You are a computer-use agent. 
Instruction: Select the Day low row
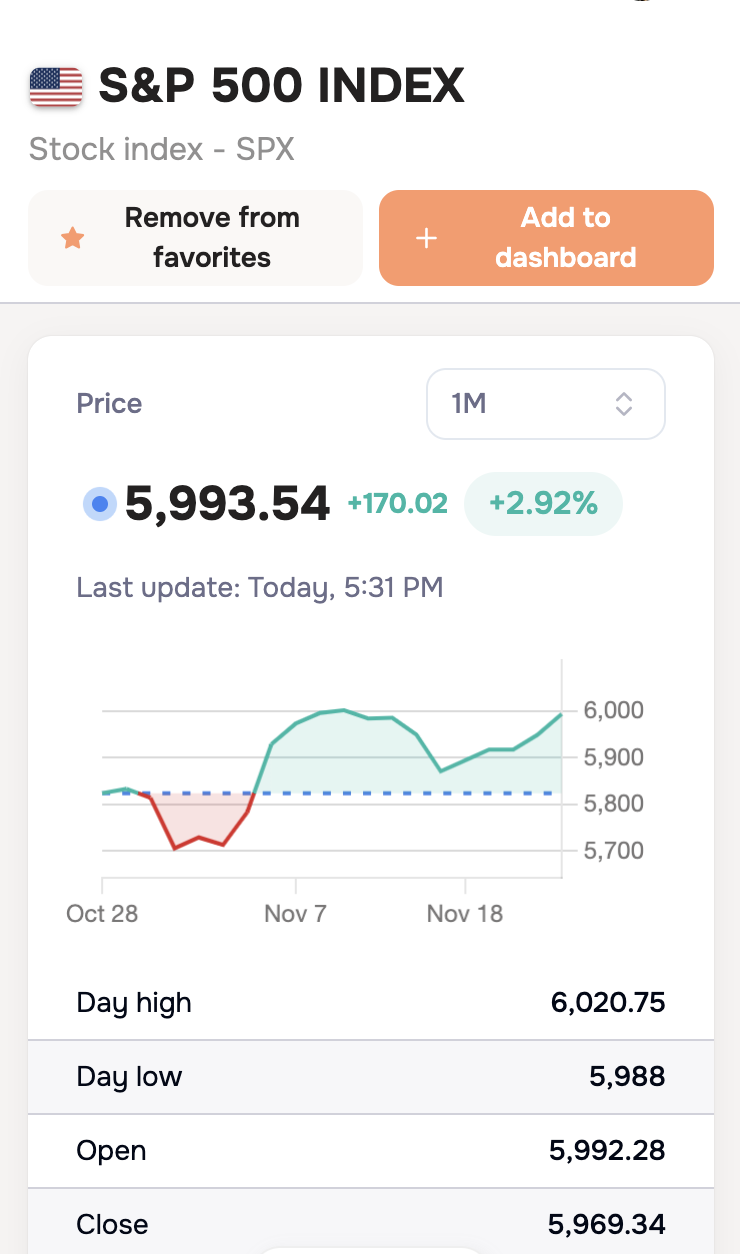pyautogui.click(x=371, y=1077)
